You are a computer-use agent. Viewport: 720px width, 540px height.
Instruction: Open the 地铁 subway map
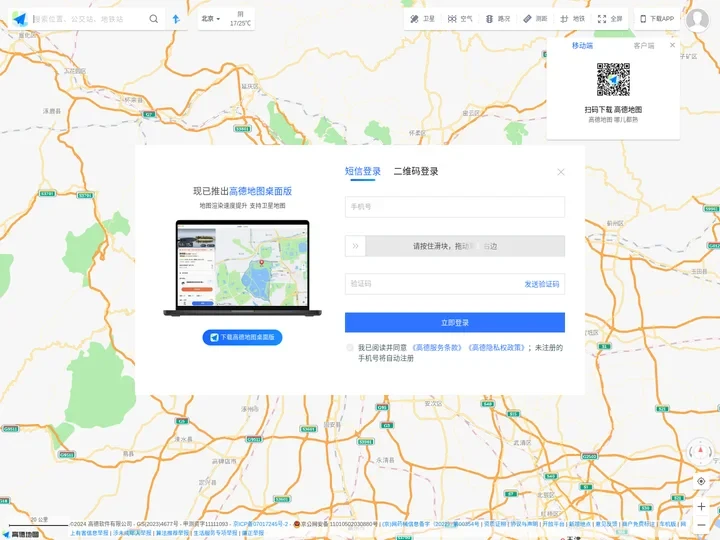573,19
